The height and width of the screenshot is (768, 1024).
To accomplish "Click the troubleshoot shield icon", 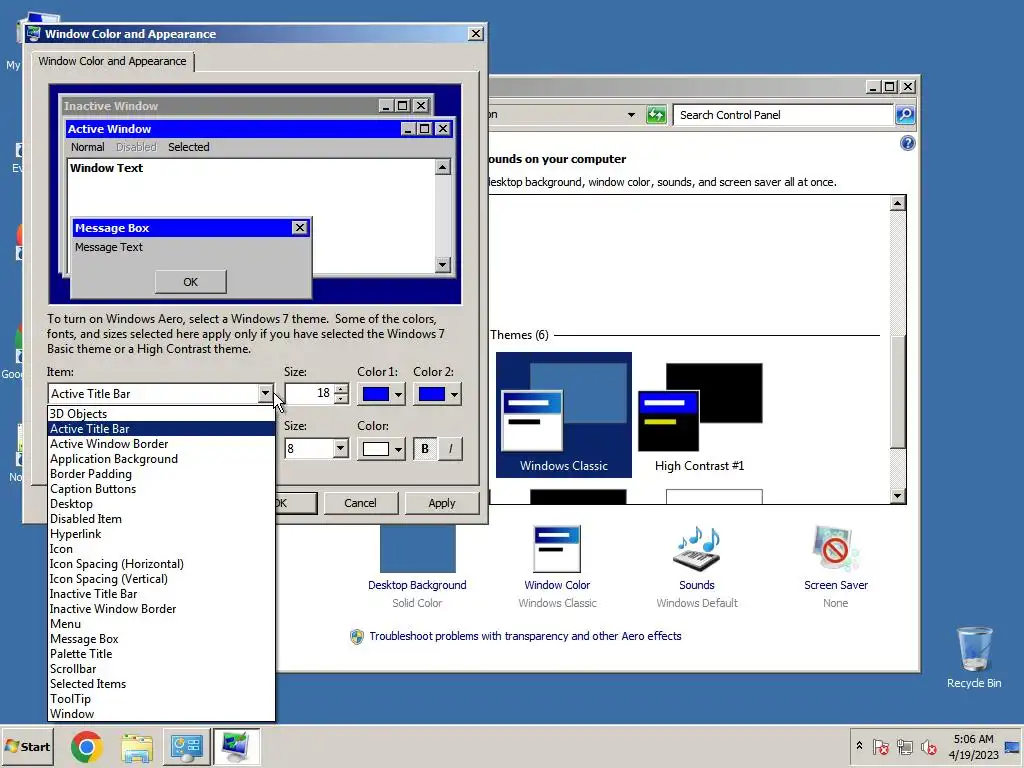I will (357, 637).
